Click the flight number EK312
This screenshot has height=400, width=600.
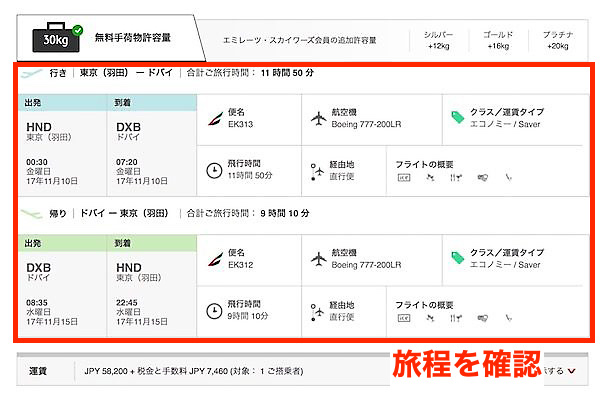(x=240, y=265)
